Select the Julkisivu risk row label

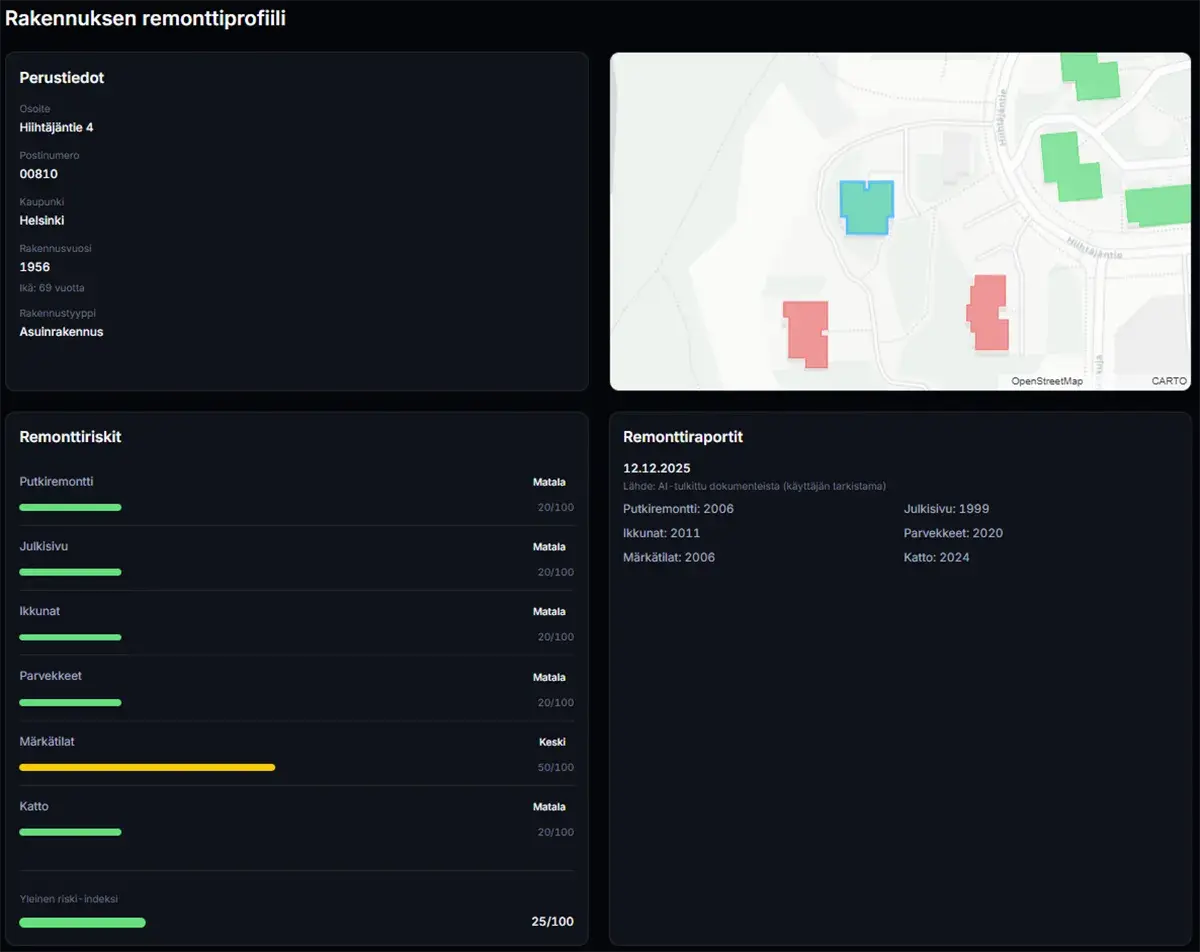pyautogui.click(x=44, y=547)
